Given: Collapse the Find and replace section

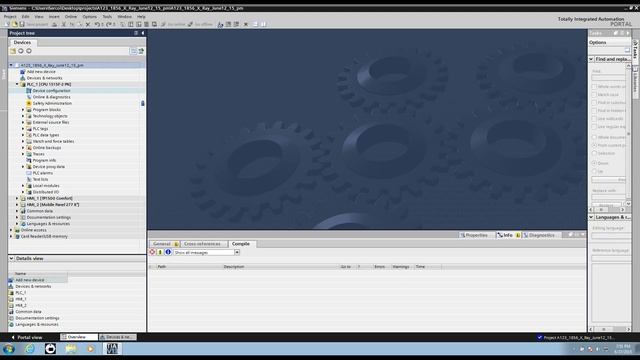Looking at the screenshot, I should 591,60.
